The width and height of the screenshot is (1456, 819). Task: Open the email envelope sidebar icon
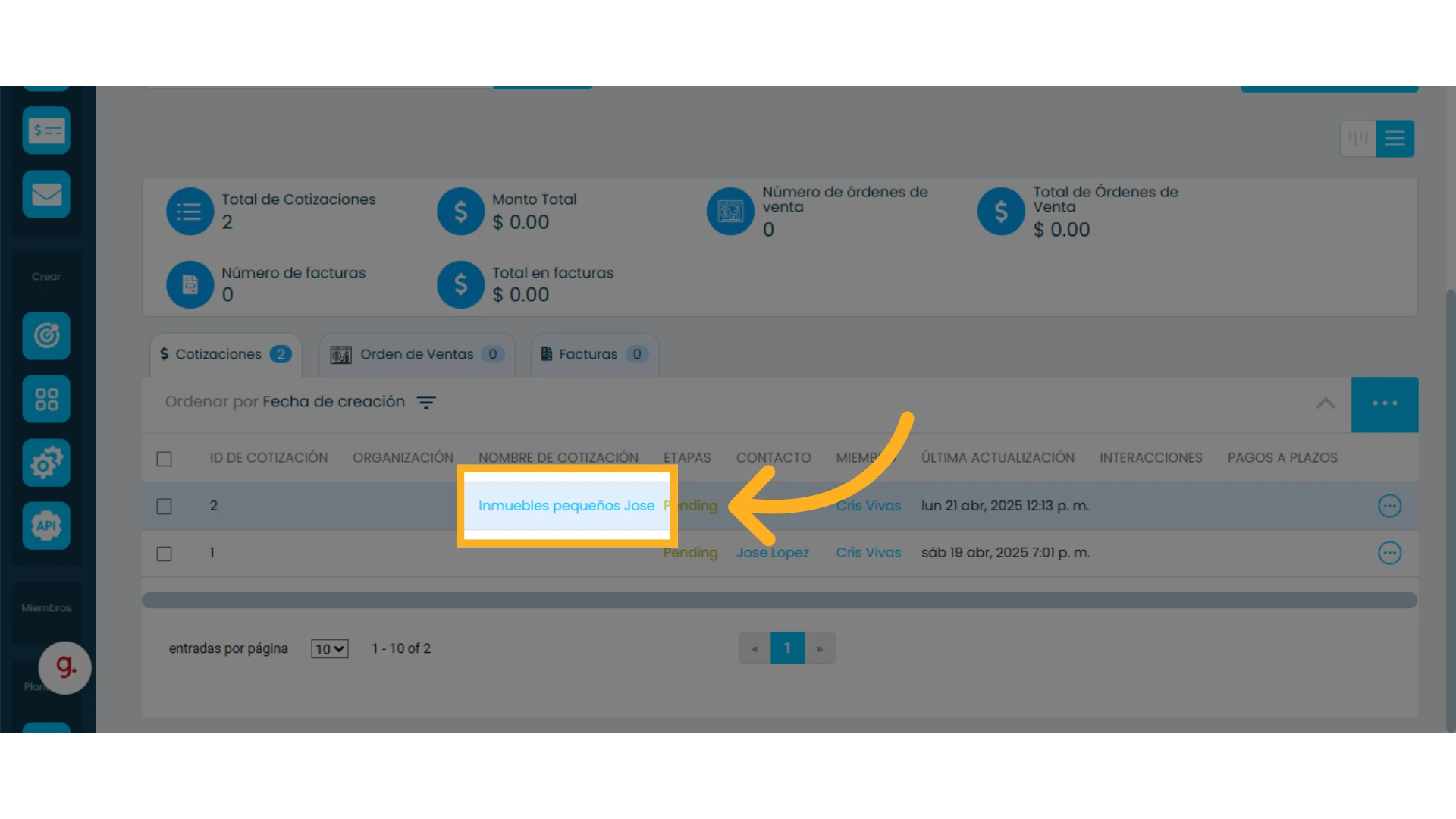46,194
